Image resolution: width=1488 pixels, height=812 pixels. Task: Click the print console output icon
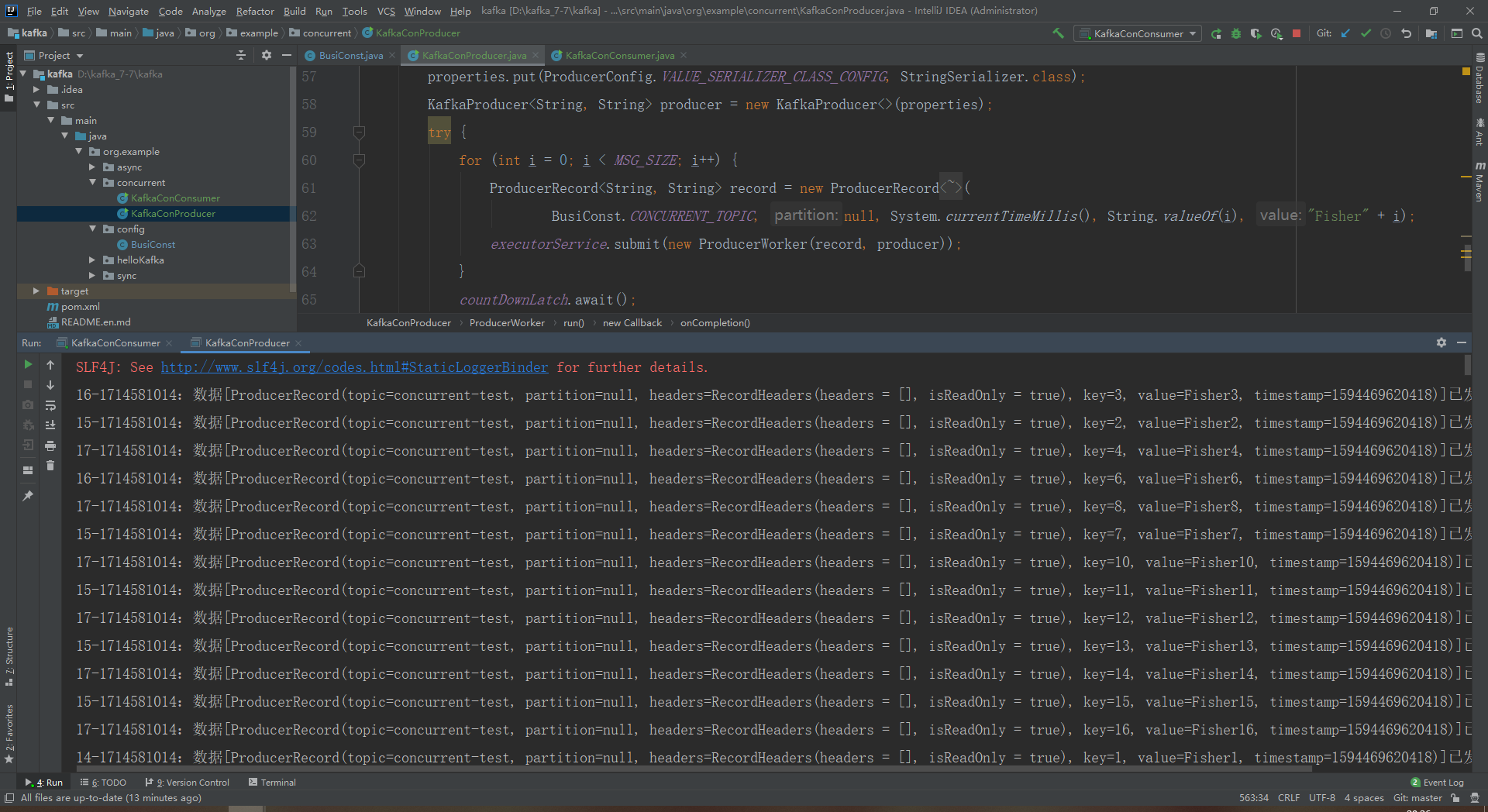[x=50, y=446]
